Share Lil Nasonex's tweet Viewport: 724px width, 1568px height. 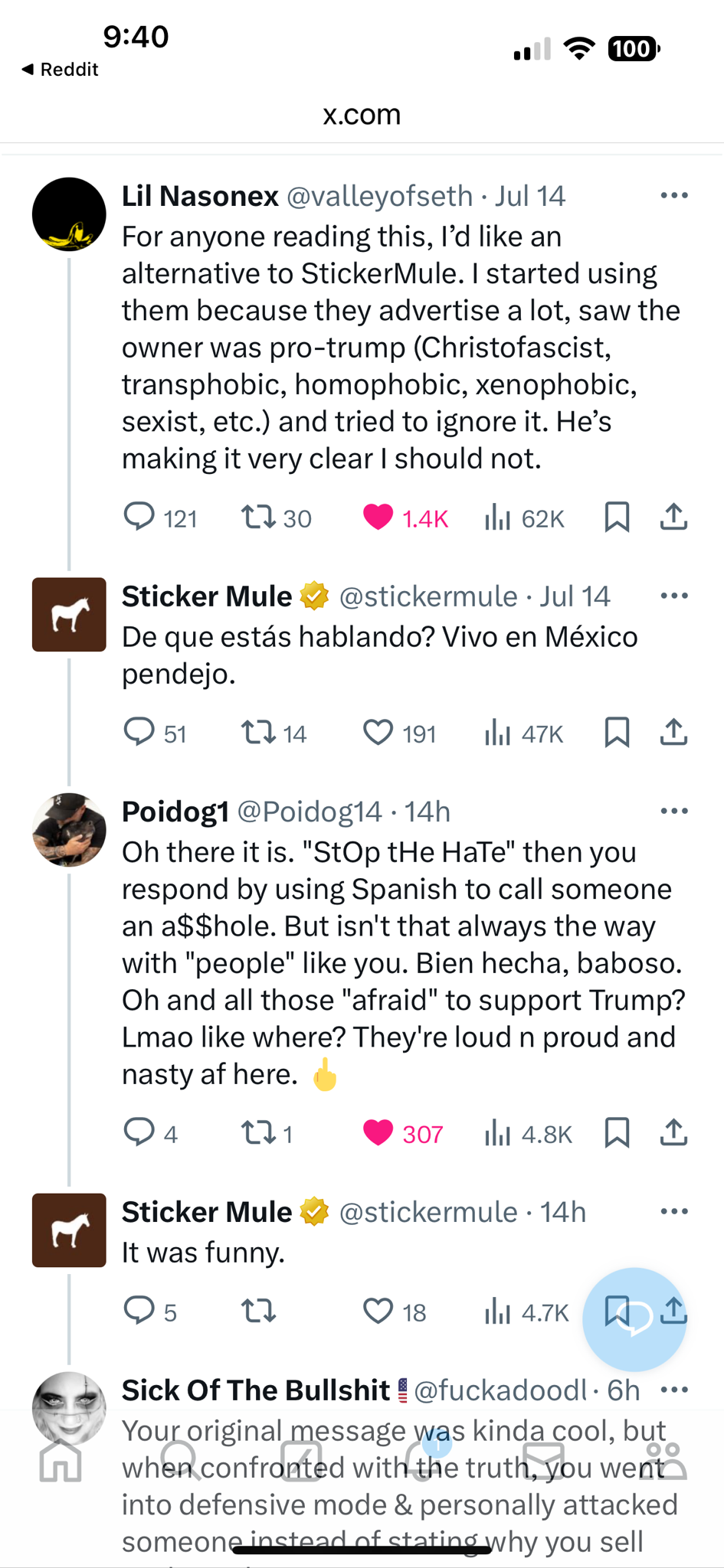(x=673, y=517)
